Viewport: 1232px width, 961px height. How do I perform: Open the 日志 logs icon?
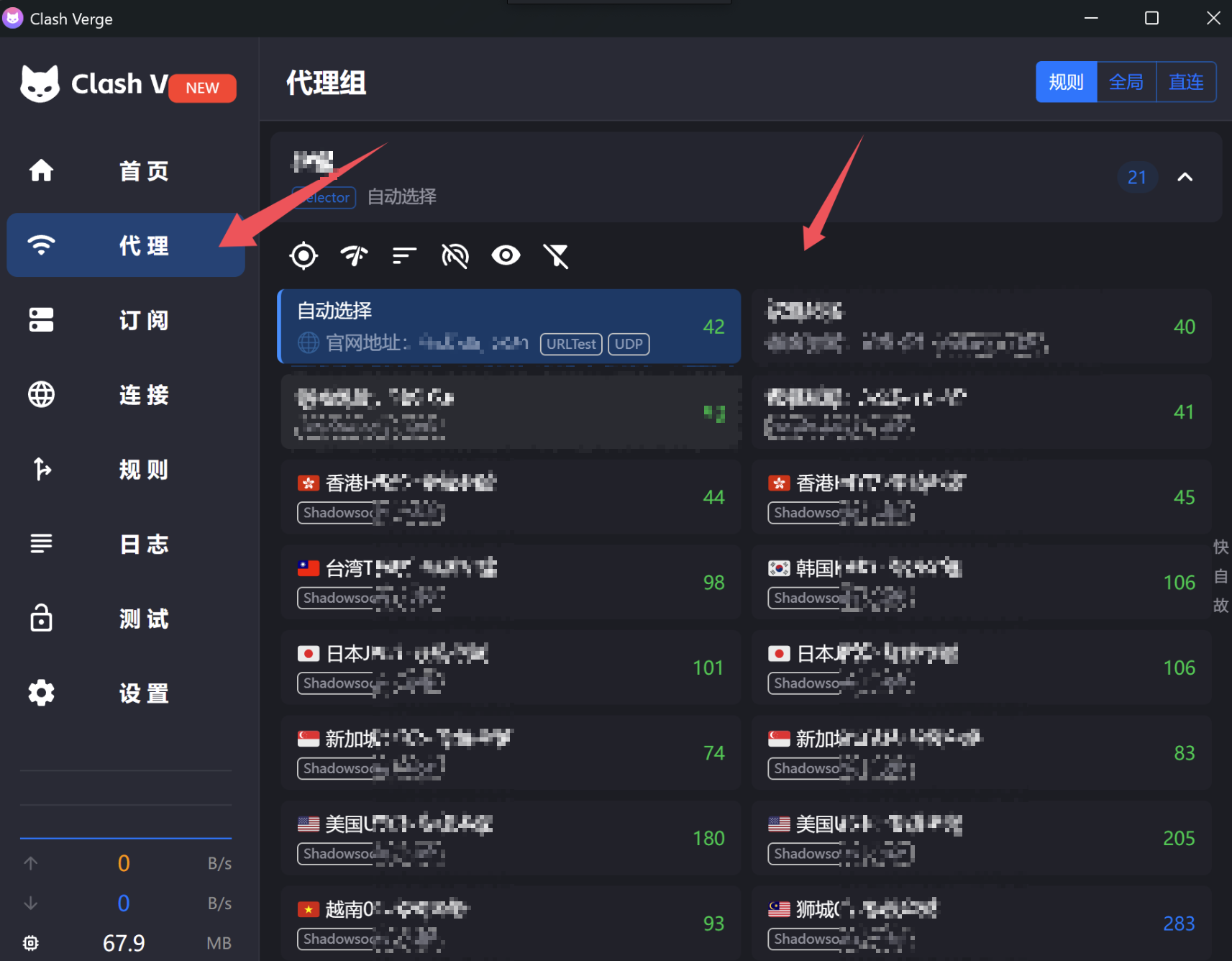41,544
